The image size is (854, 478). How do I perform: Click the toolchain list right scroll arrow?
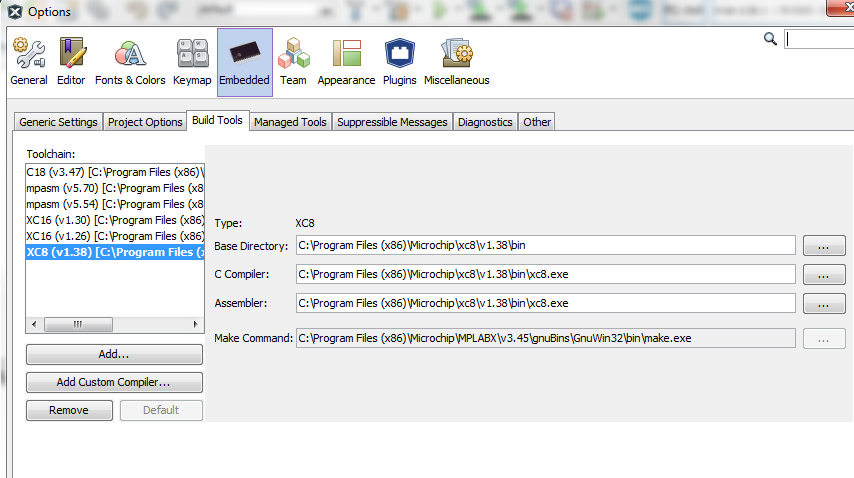[x=196, y=324]
